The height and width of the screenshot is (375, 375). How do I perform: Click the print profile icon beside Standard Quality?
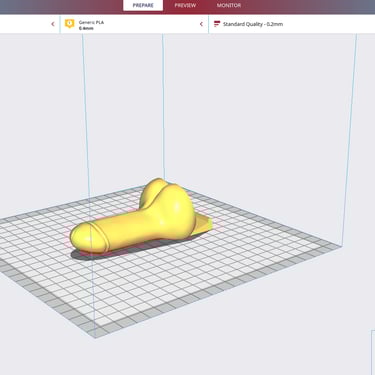[x=217, y=24]
